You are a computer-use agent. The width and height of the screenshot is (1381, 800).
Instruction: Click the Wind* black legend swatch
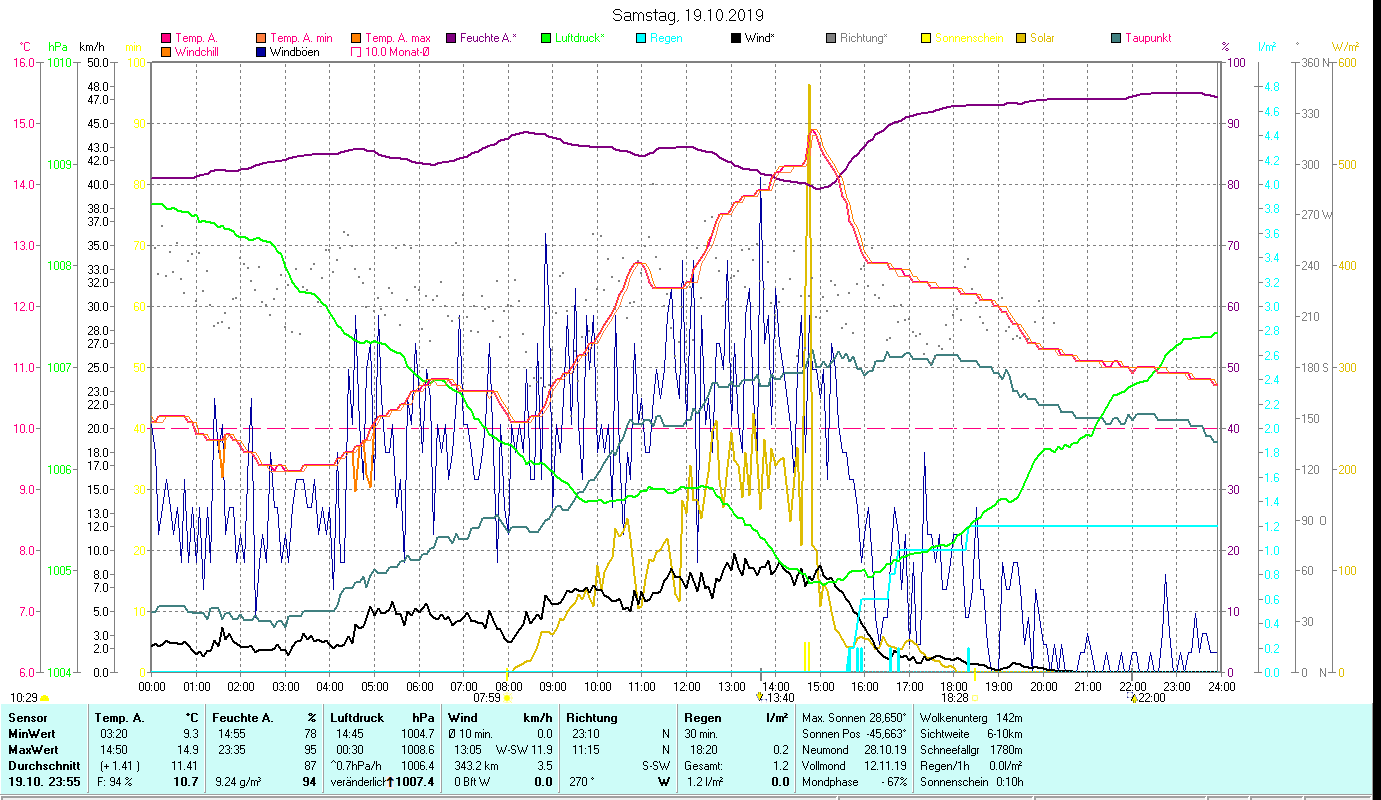tap(736, 39)
